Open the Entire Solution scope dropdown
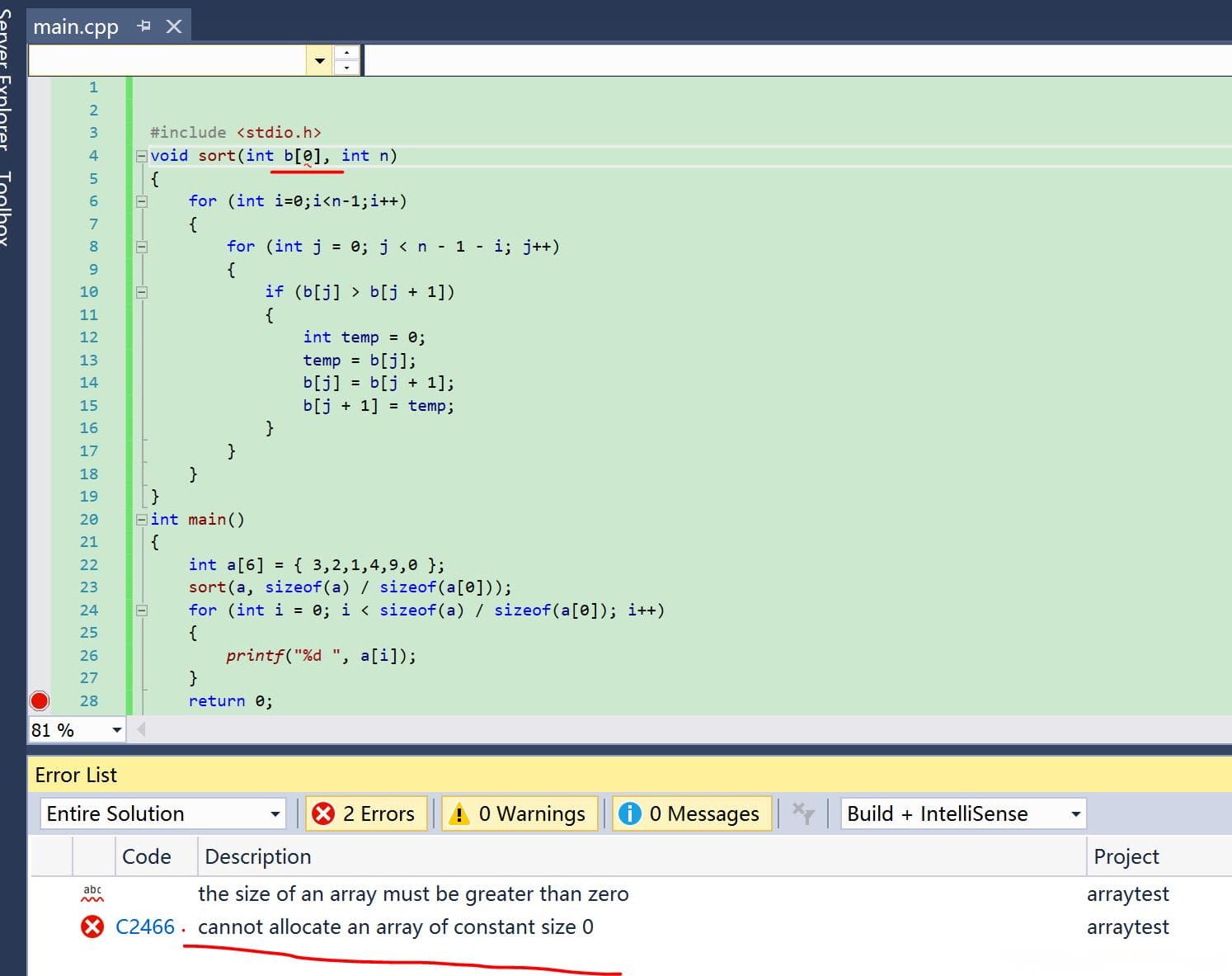Screen dimensions: 1232x976 click(x=163, y=814)
